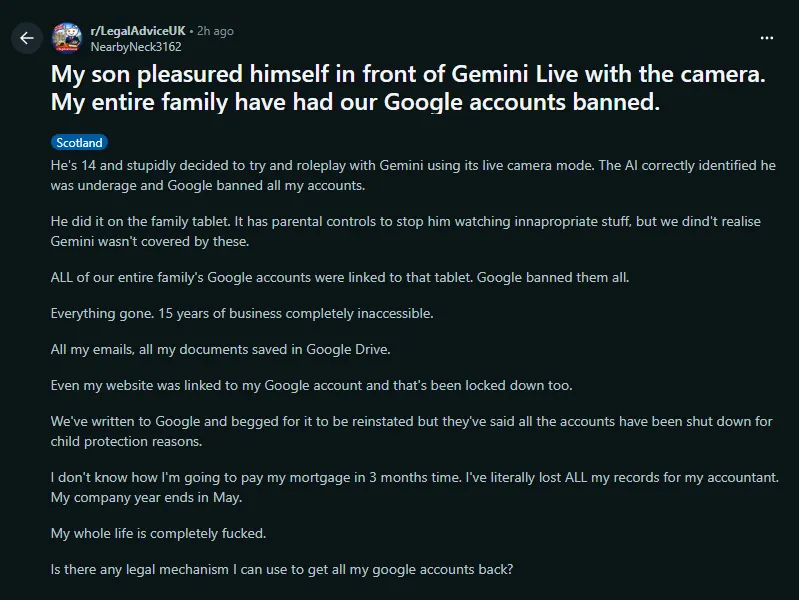Image resolution: width=799 pixels, height=600 pixels.
Task: Click the closing question about a legal mechanism
Action: (282, 570)
